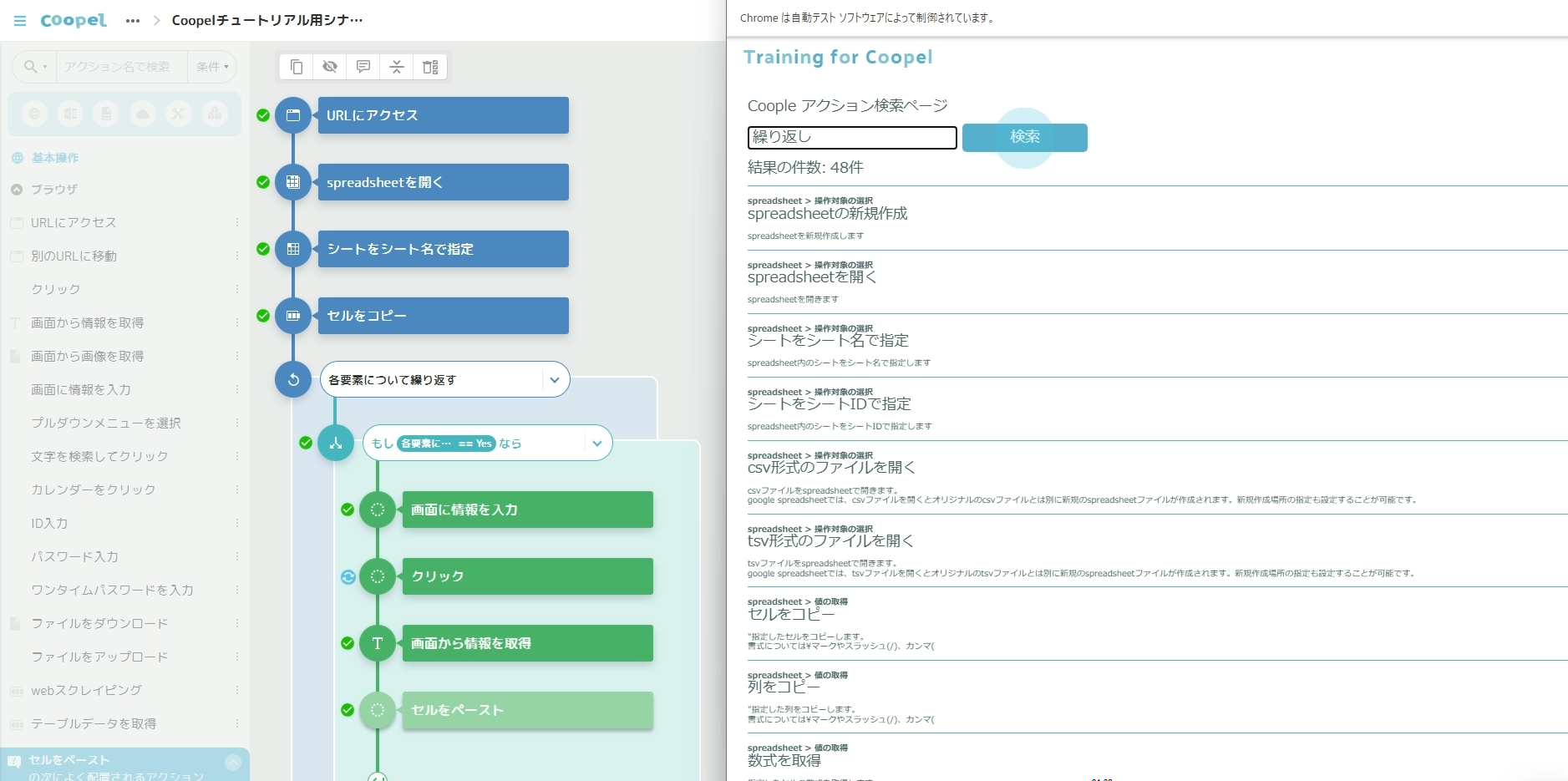The image size is (1568, 781).
Task: Click the sheet icon of シートをシート名で指定 step
Action: [x=293, y=249]
